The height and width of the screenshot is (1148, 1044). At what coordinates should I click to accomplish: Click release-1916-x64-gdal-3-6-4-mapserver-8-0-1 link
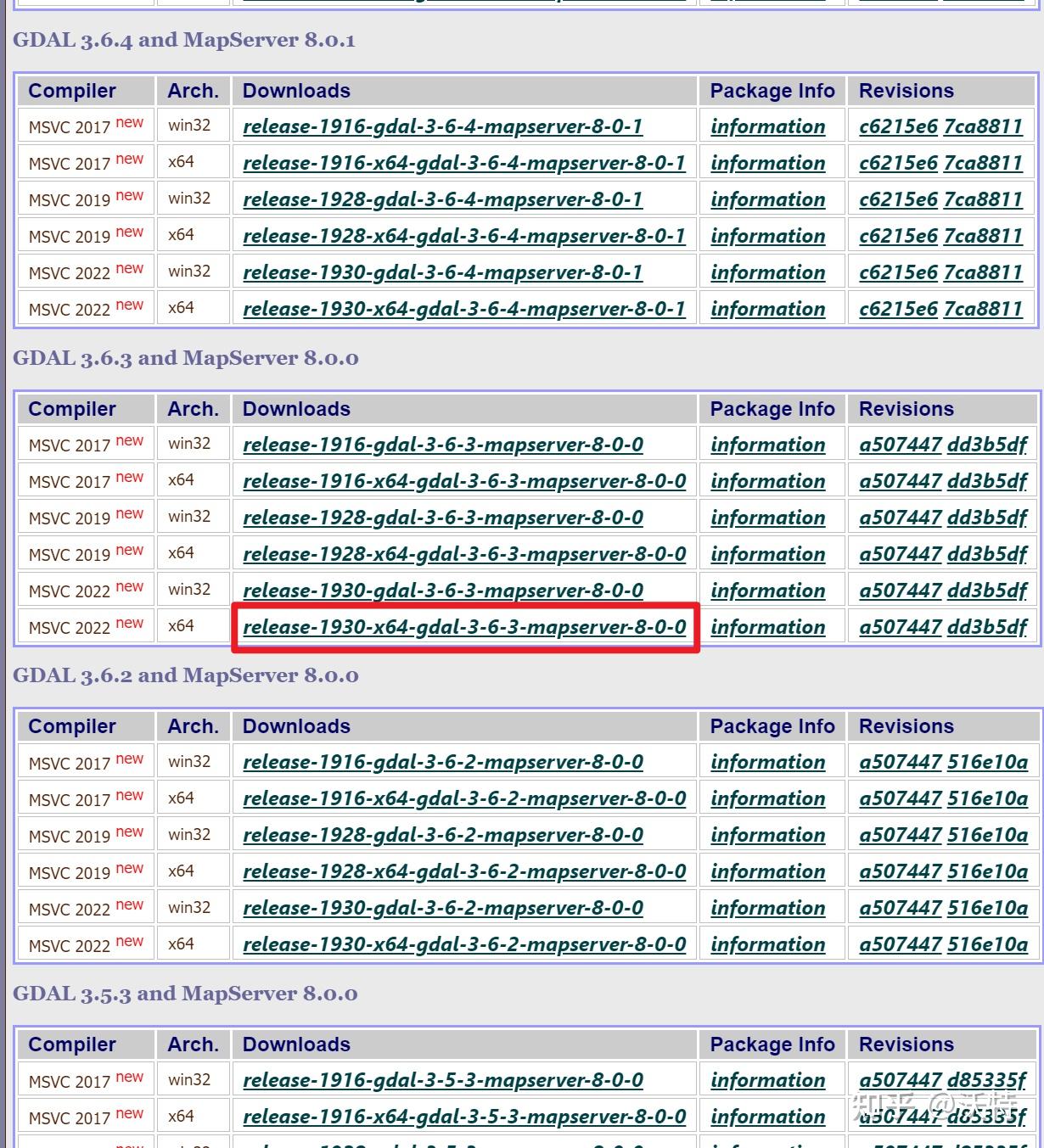pyautogui.click(x=463, y=162)
